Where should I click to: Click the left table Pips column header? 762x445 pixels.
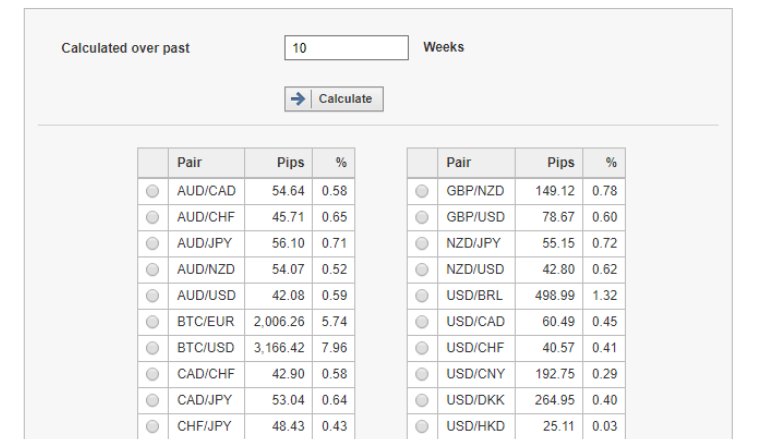tap(278, 163)
